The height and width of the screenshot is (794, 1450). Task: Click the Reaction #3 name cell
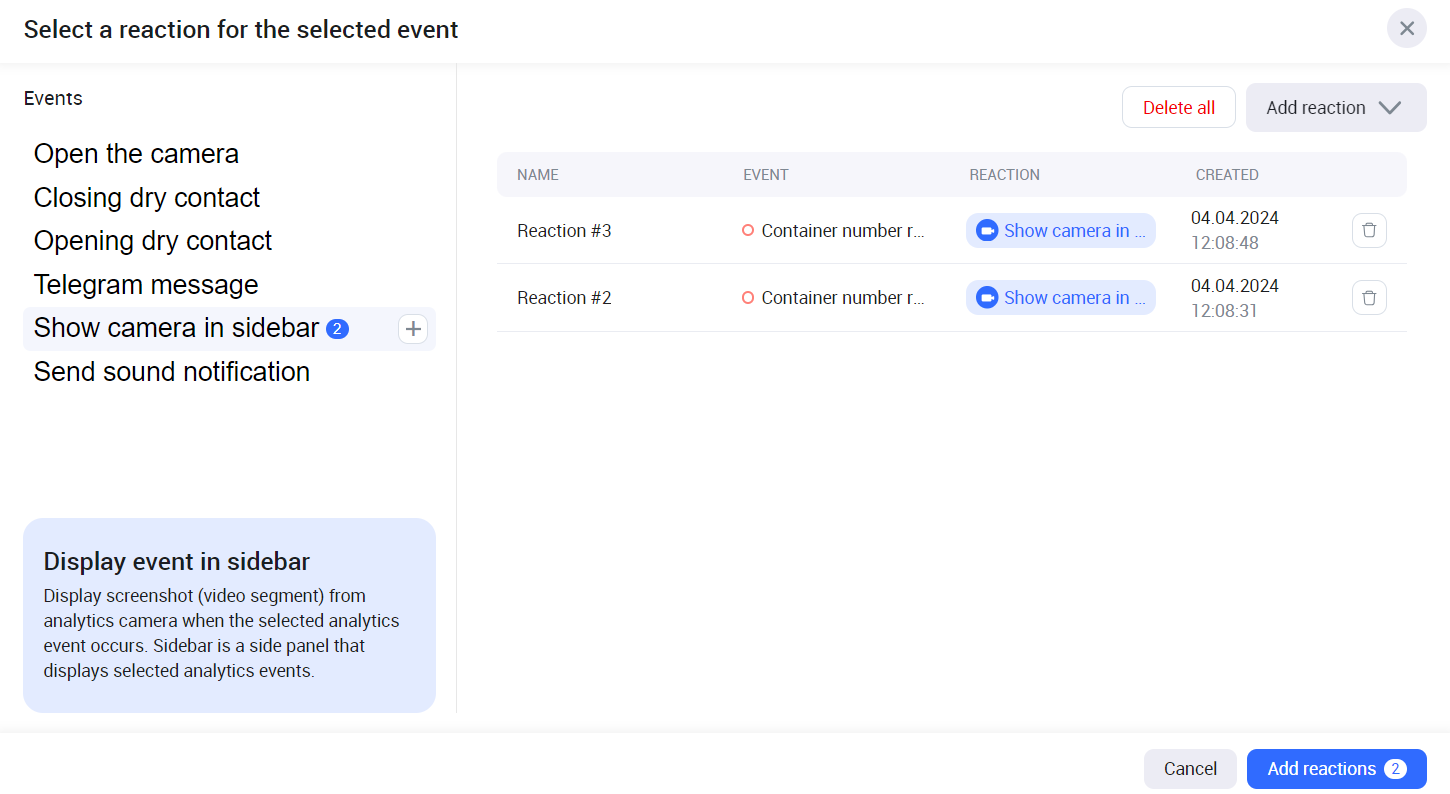pyautogui.click(x=564, y=231)
